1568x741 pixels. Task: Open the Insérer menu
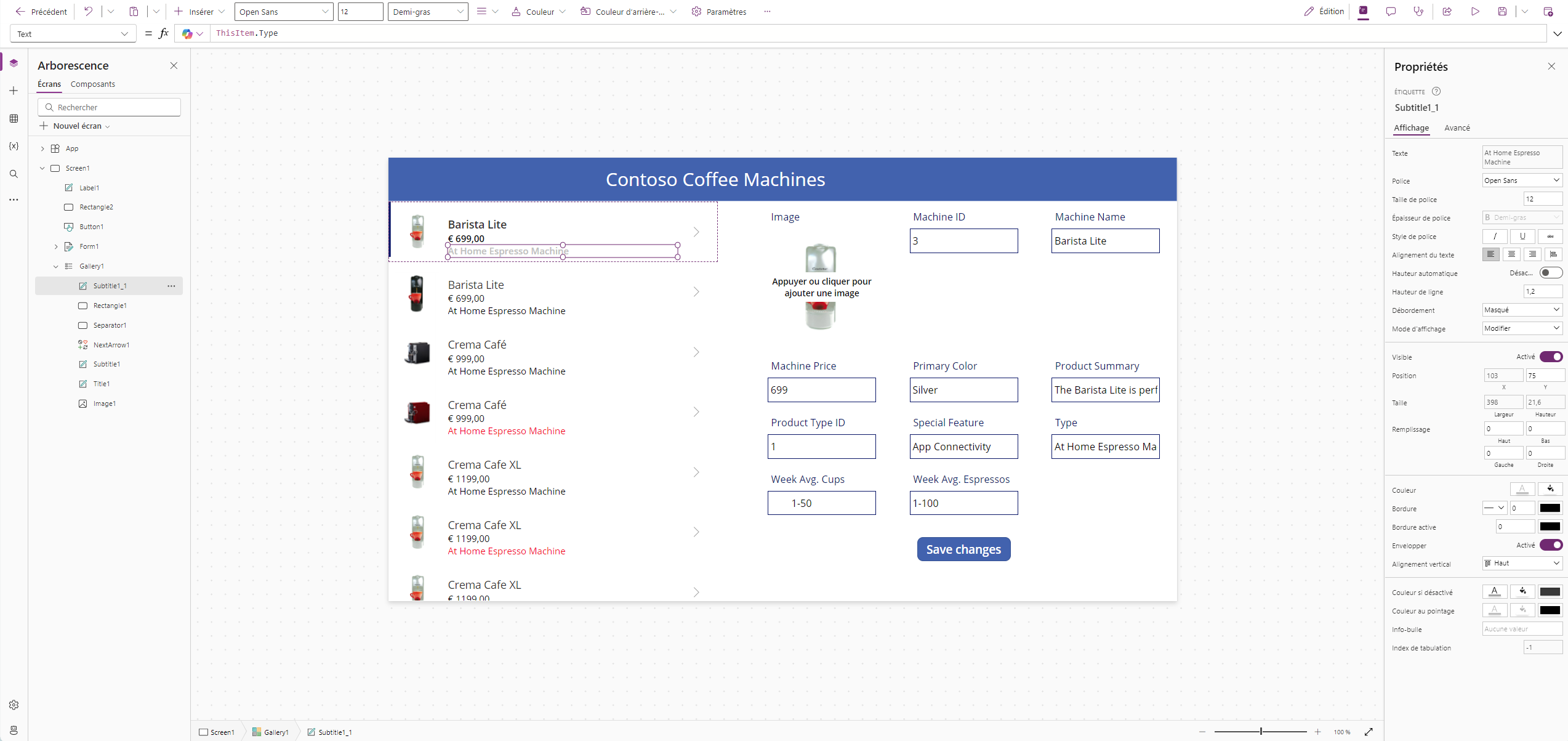[199, 12]
